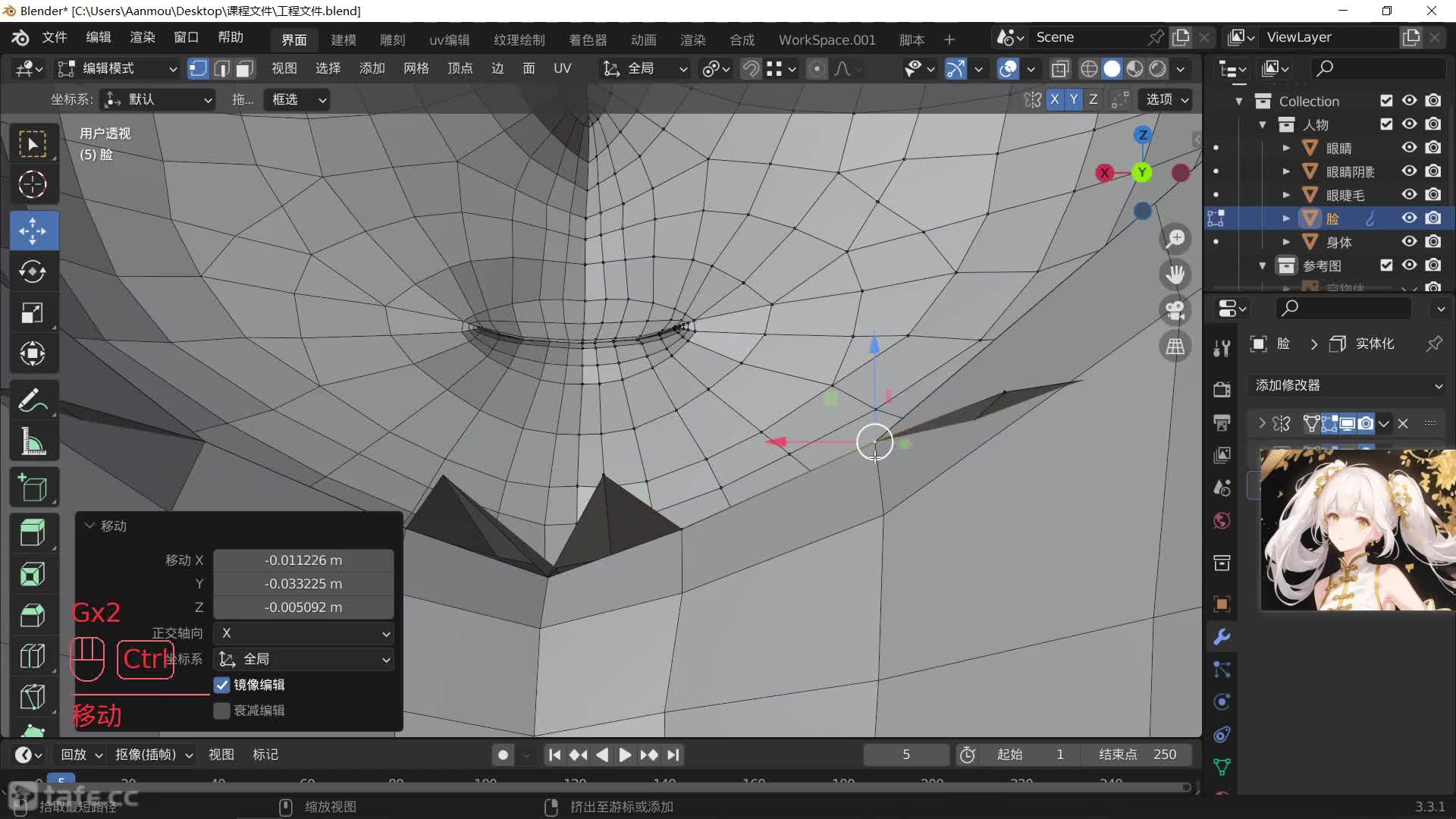The image size is (1456, 819).
Task: Switch to face select mode
Action: (244, 69)
